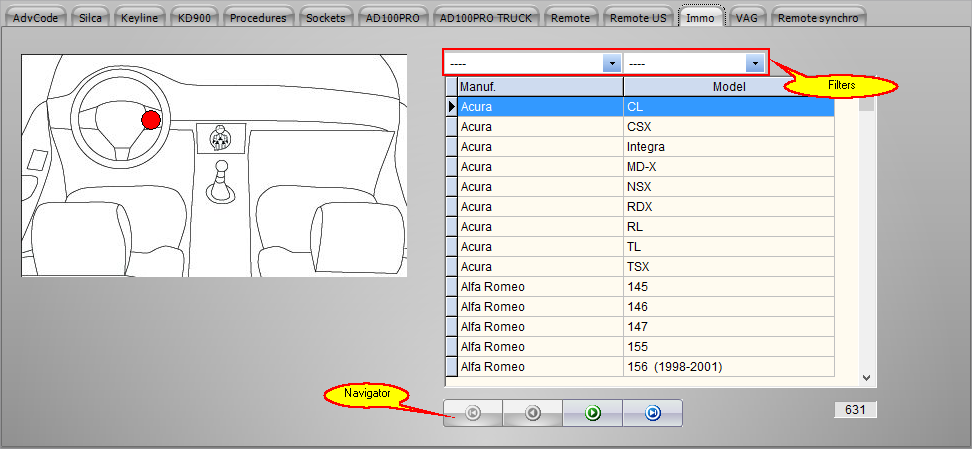Screen dimensions: 972x449
Task: Click the diagnostic socket icon on dashboard
Action: [x=220, y=138]
